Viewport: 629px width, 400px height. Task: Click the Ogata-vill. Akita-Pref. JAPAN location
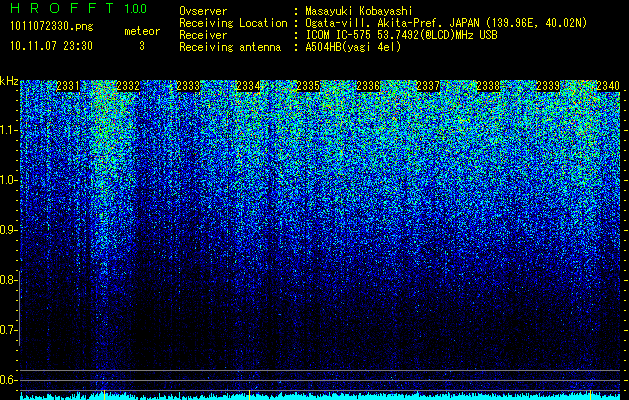pos(446,23)
